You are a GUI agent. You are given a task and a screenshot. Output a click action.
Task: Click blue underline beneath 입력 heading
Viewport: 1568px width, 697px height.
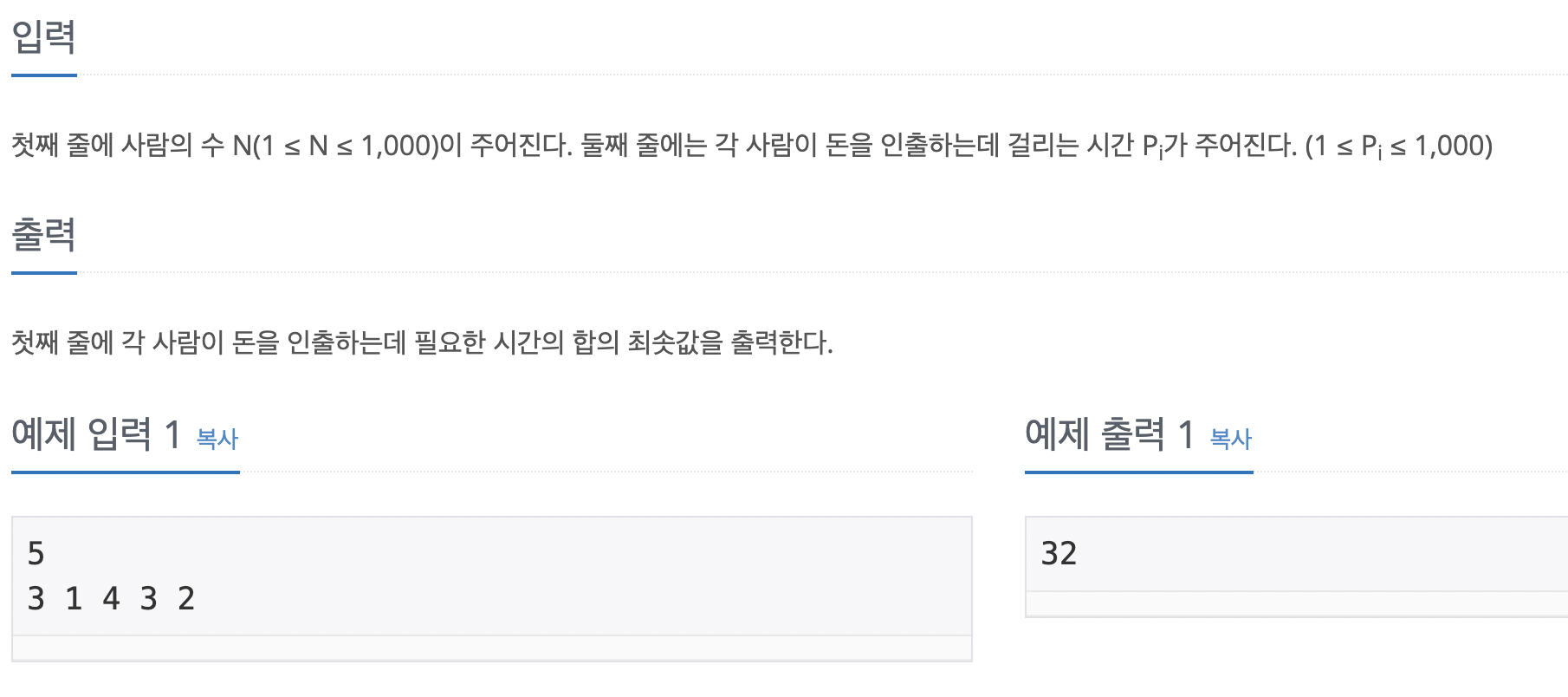click(44, 75)
